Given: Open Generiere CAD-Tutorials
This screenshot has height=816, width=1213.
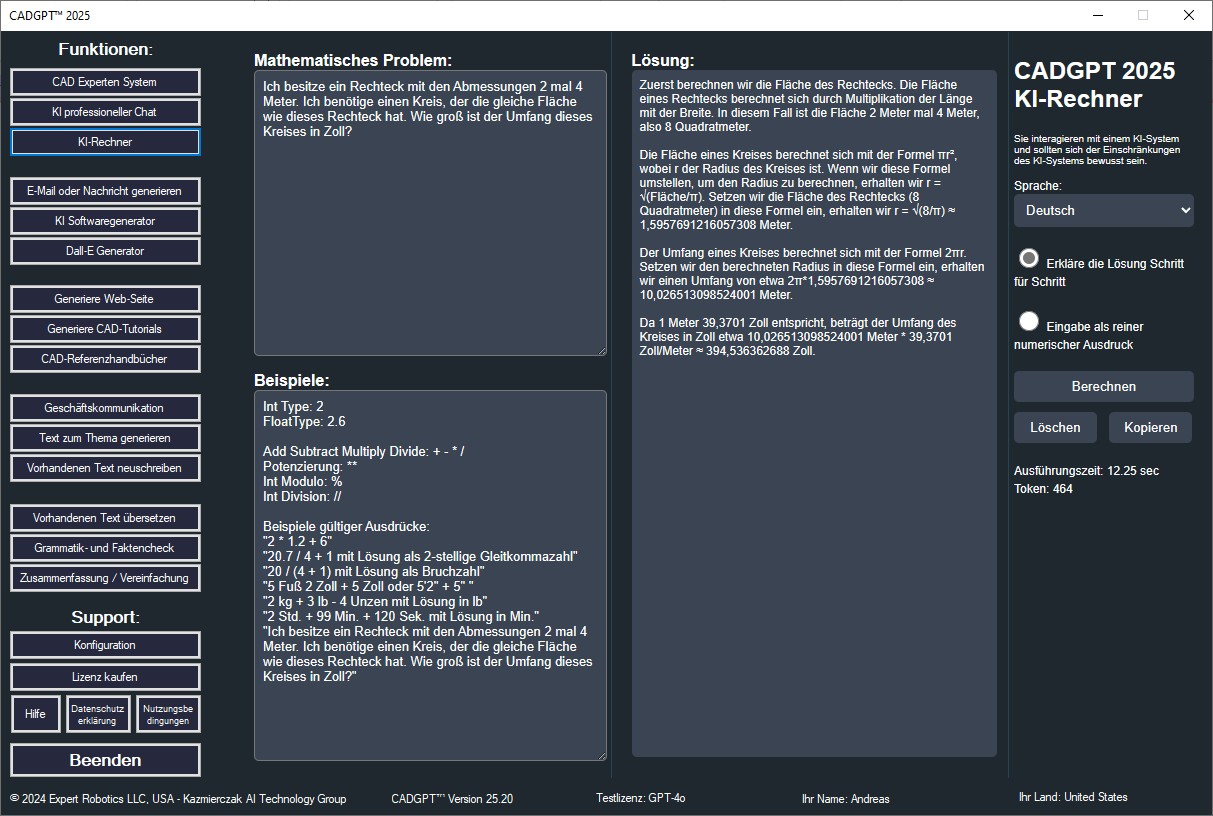Looking at the screenshot, I should coord(105,329).
